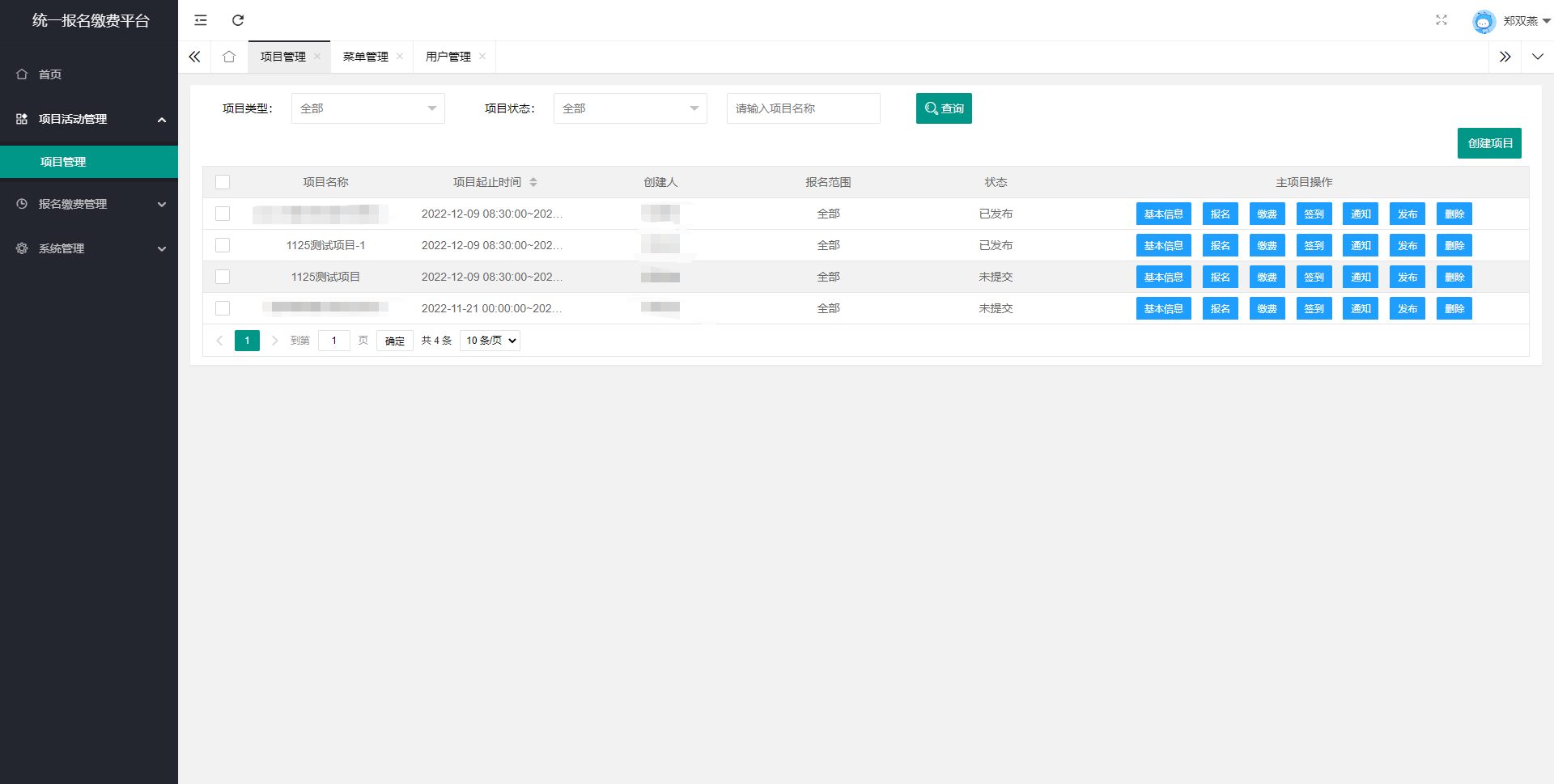The image size is (1554, 784).
Task: Click the 已发布 status in 1125测试项目-1 row
Action: click(996, 245)
